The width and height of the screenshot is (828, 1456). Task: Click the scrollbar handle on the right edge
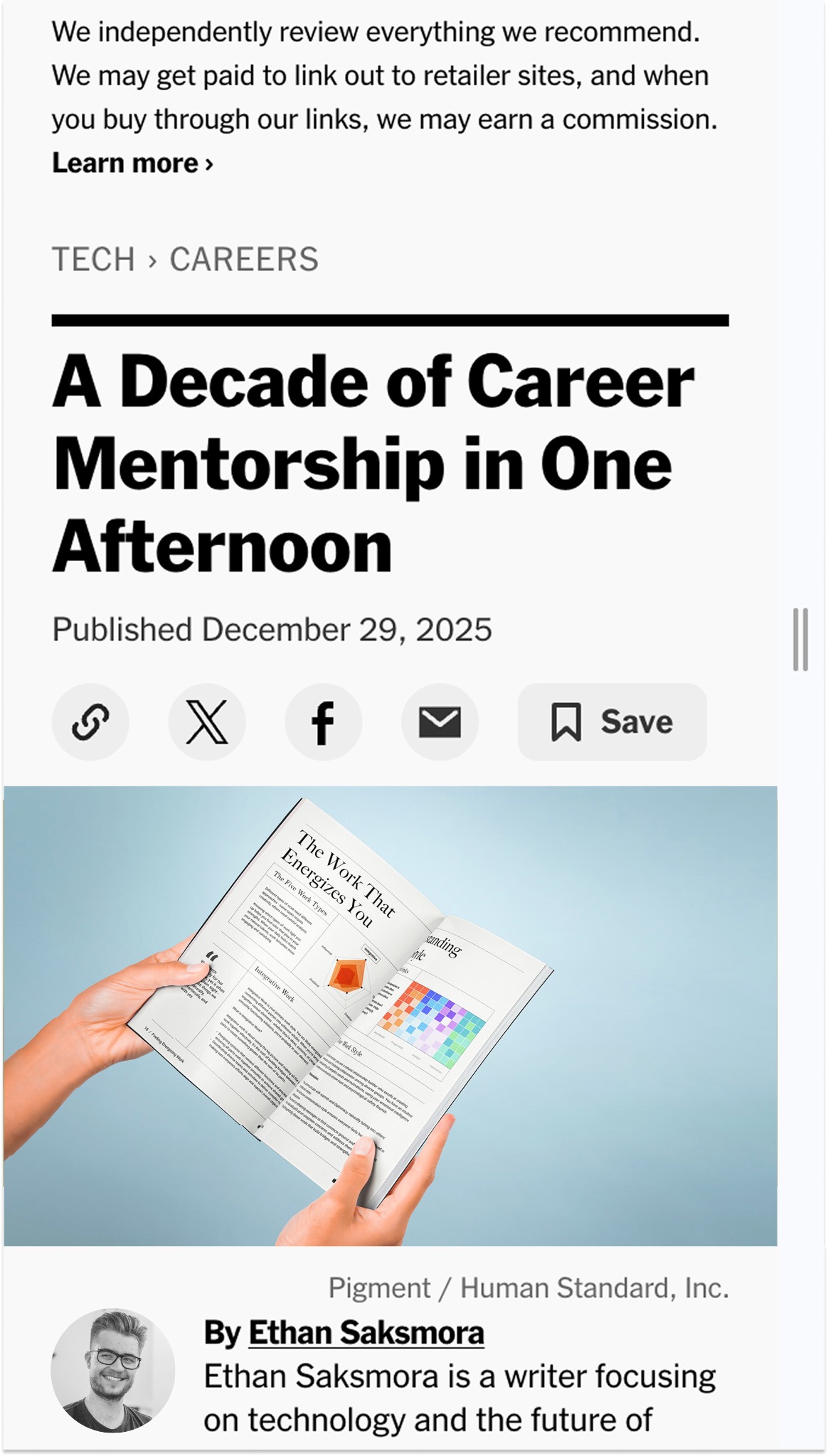pos(800,639)
